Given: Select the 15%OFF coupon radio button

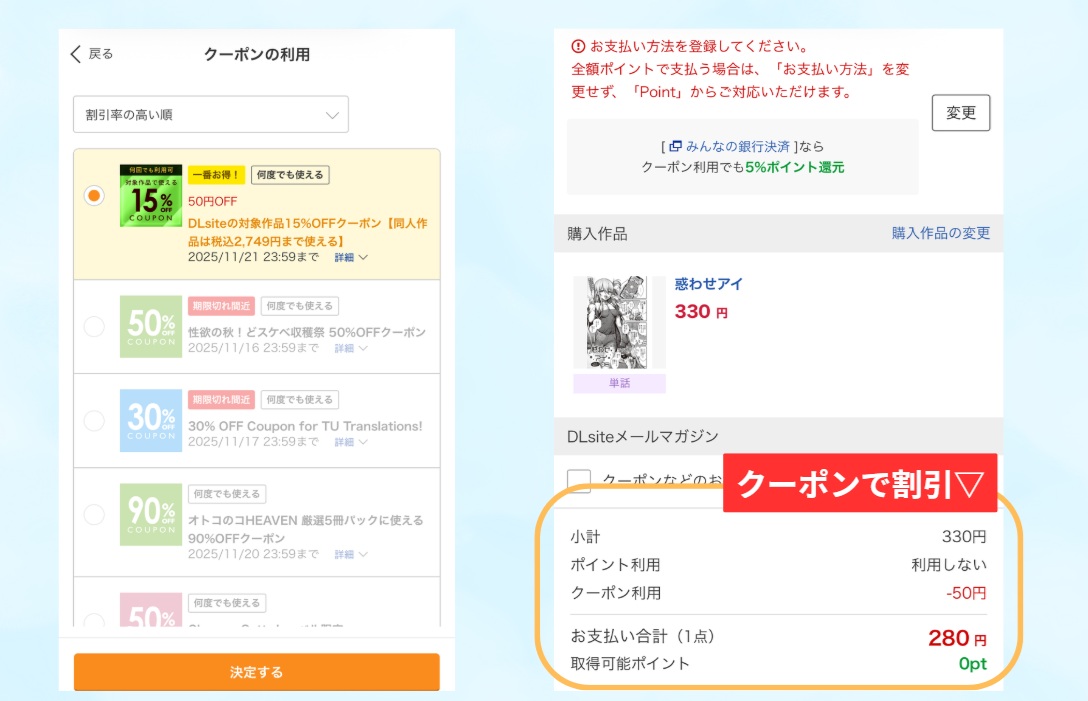Looking at the screenshot, I should 93,196.
